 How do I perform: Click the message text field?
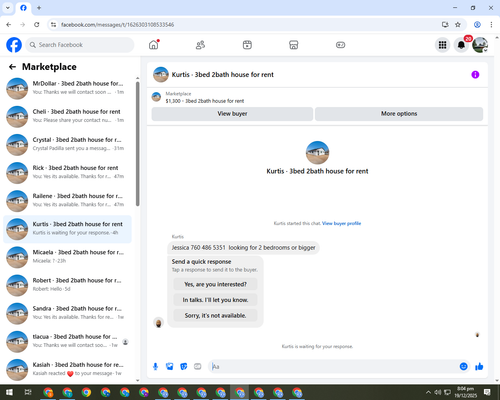[334, 367]
